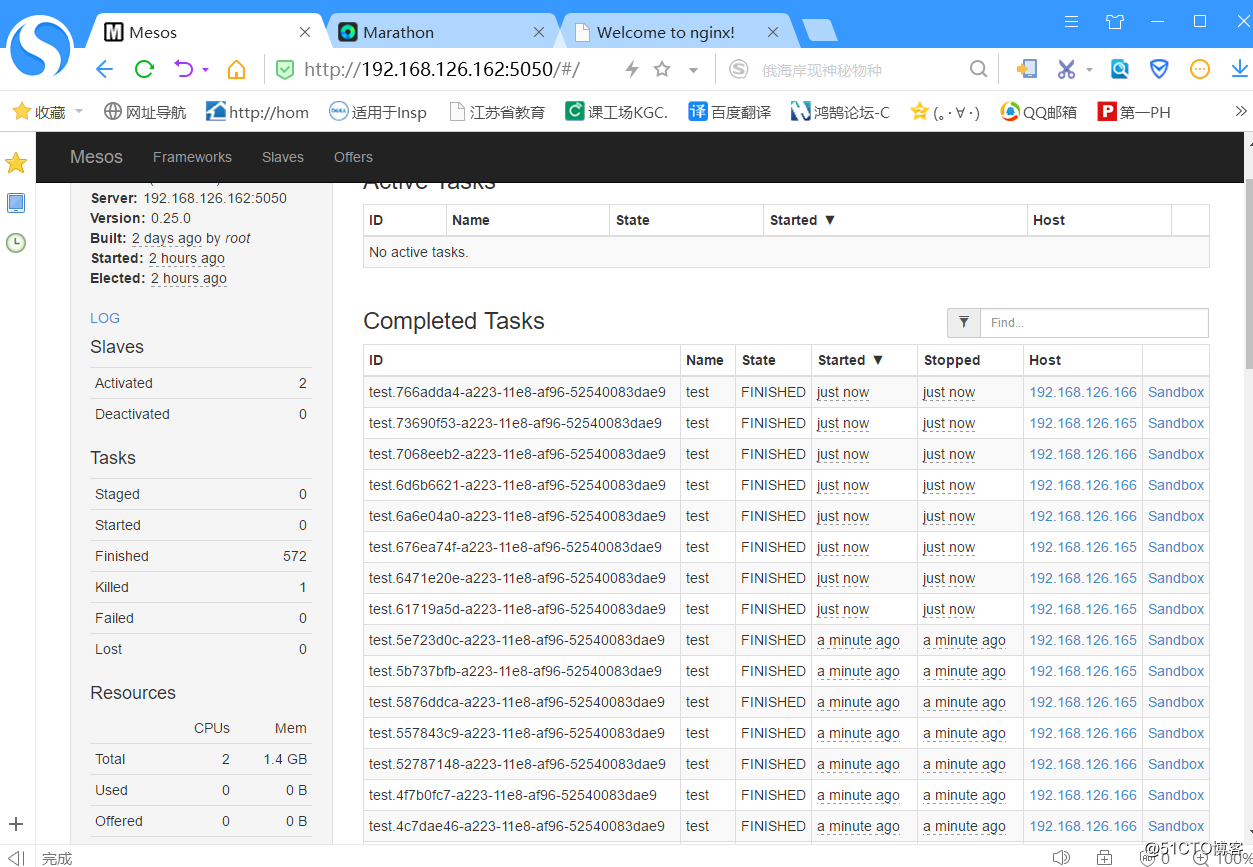
Task: Open a new tab with the plus tab button
Action: [820, 31]
